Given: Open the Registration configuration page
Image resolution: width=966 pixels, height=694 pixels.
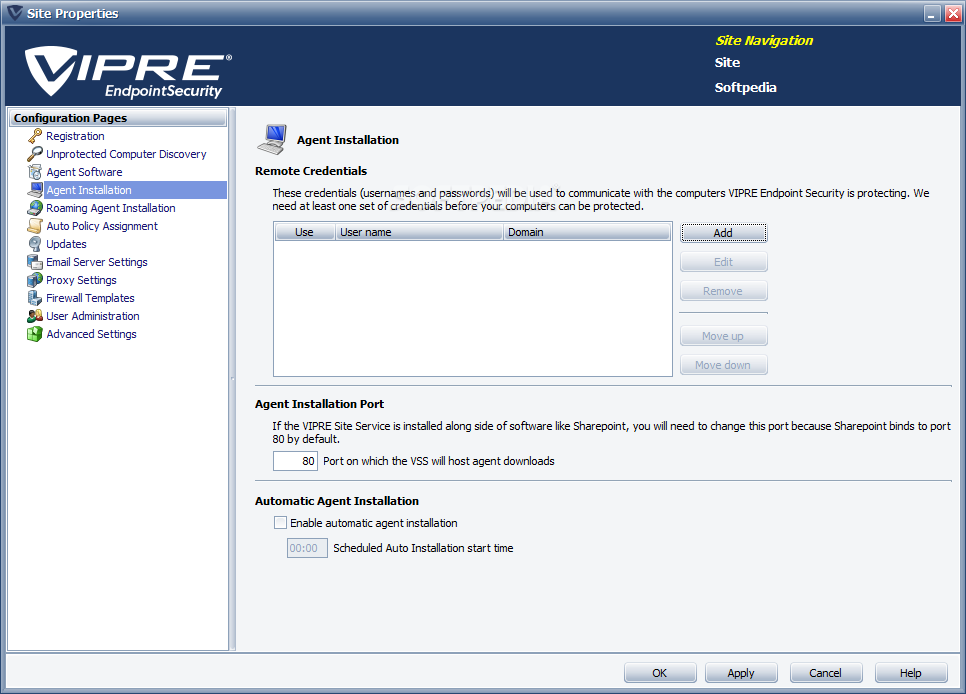Looking at the screenshot, I should click(75, 136).
